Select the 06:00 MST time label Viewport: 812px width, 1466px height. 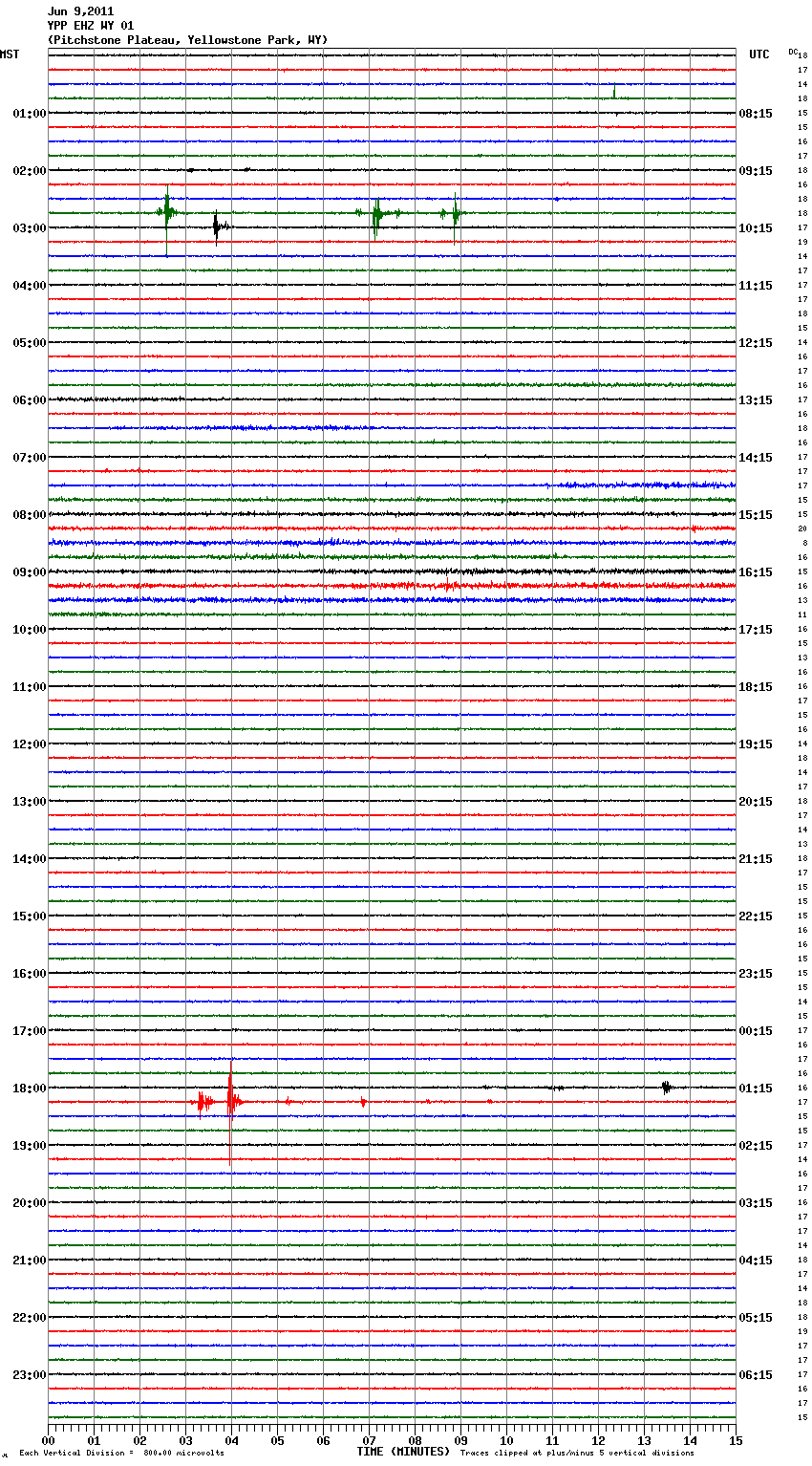(x=30, y=400)
